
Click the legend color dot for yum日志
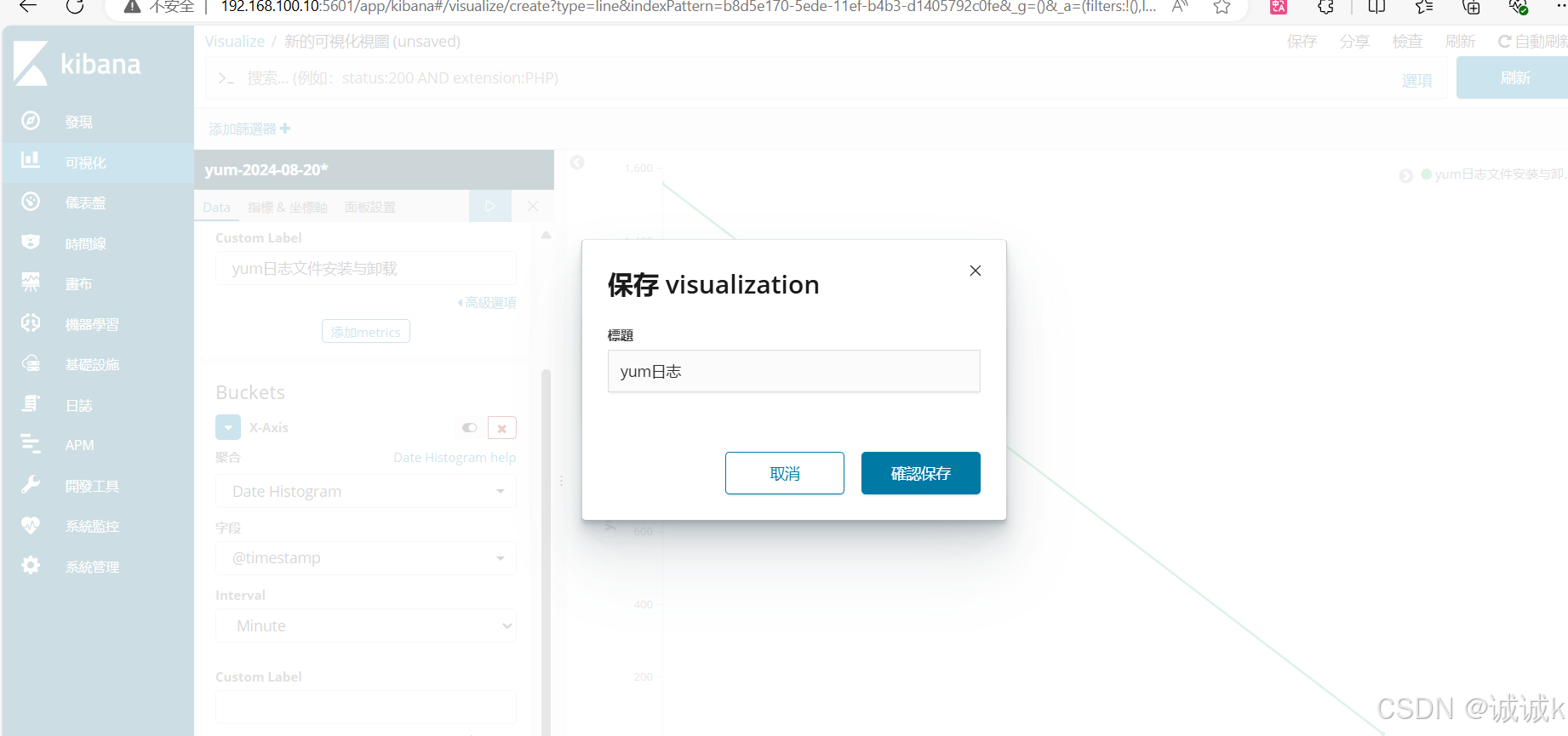[1426, 174]
